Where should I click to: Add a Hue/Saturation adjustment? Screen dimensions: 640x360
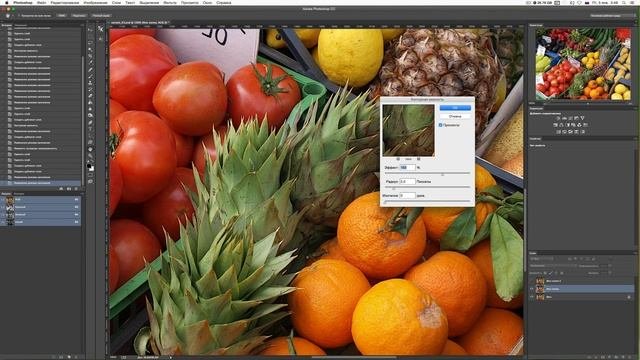(555, 125)
